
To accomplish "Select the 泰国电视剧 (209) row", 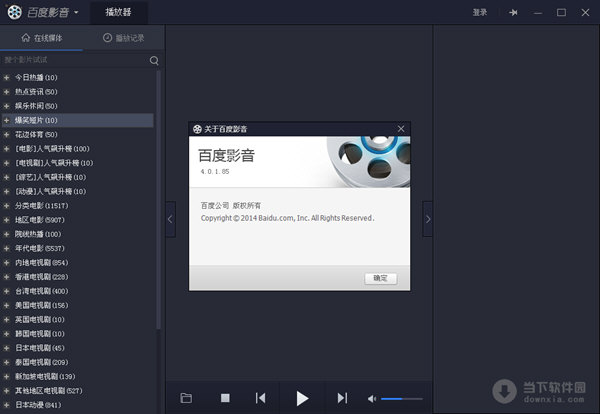I will pos(78,362).
